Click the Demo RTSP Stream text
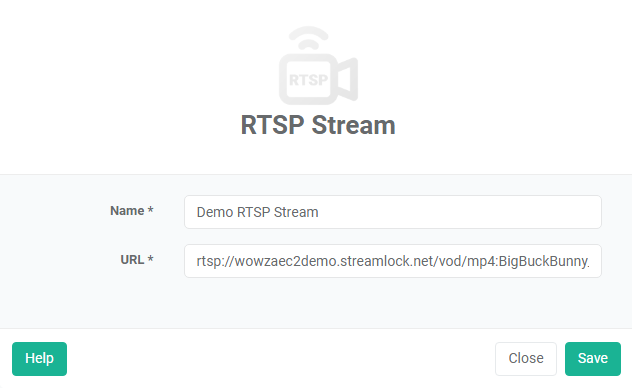Screen dimensions: 632x388 [x=258, y=212]
